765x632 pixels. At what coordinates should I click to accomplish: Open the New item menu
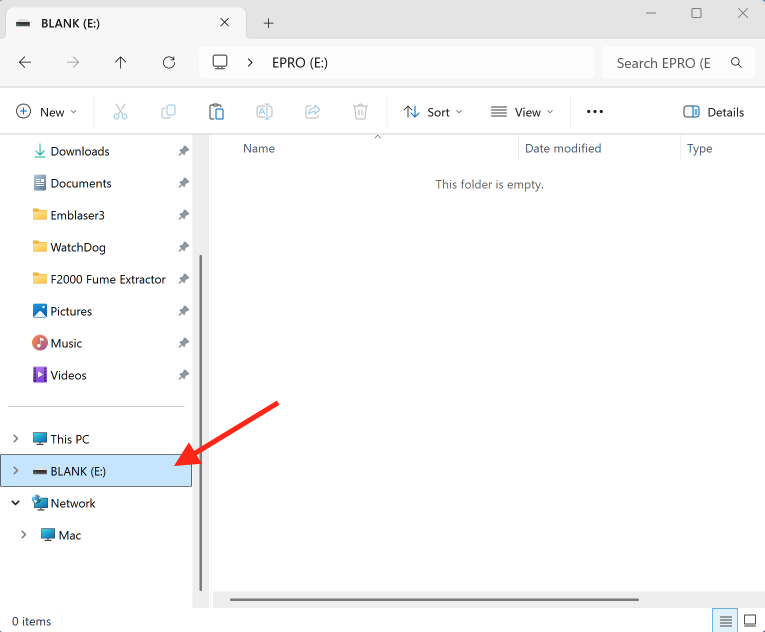pyautogui.click(x=46, y=112)
